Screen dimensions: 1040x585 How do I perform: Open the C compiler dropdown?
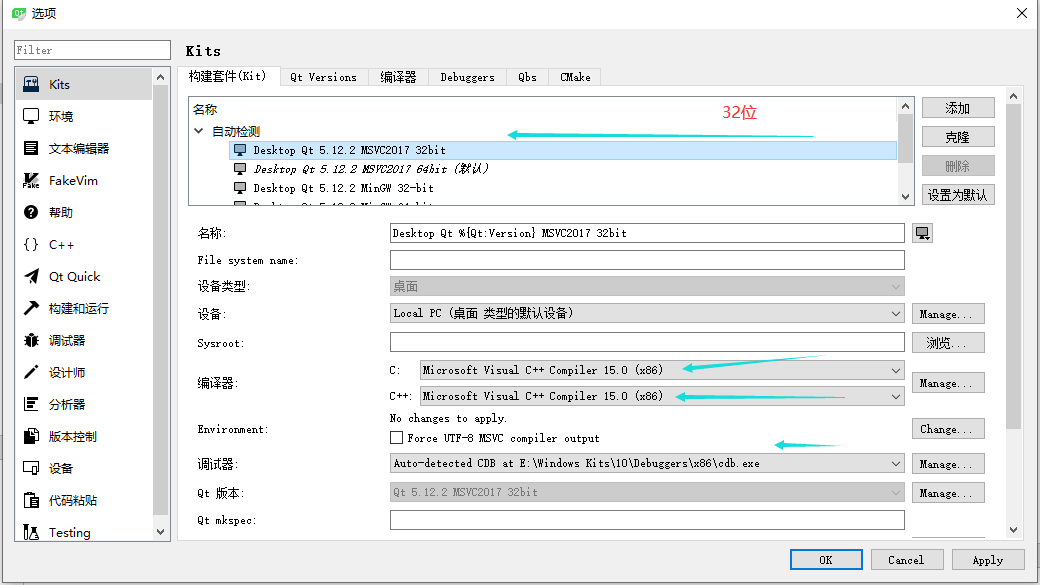point(662,370)
